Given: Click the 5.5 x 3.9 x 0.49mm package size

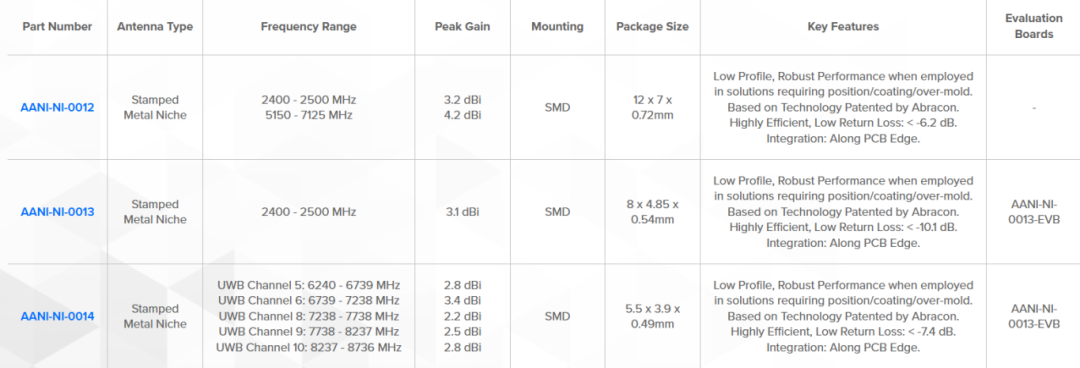Looking at the screenshot, I should [652, 316].
